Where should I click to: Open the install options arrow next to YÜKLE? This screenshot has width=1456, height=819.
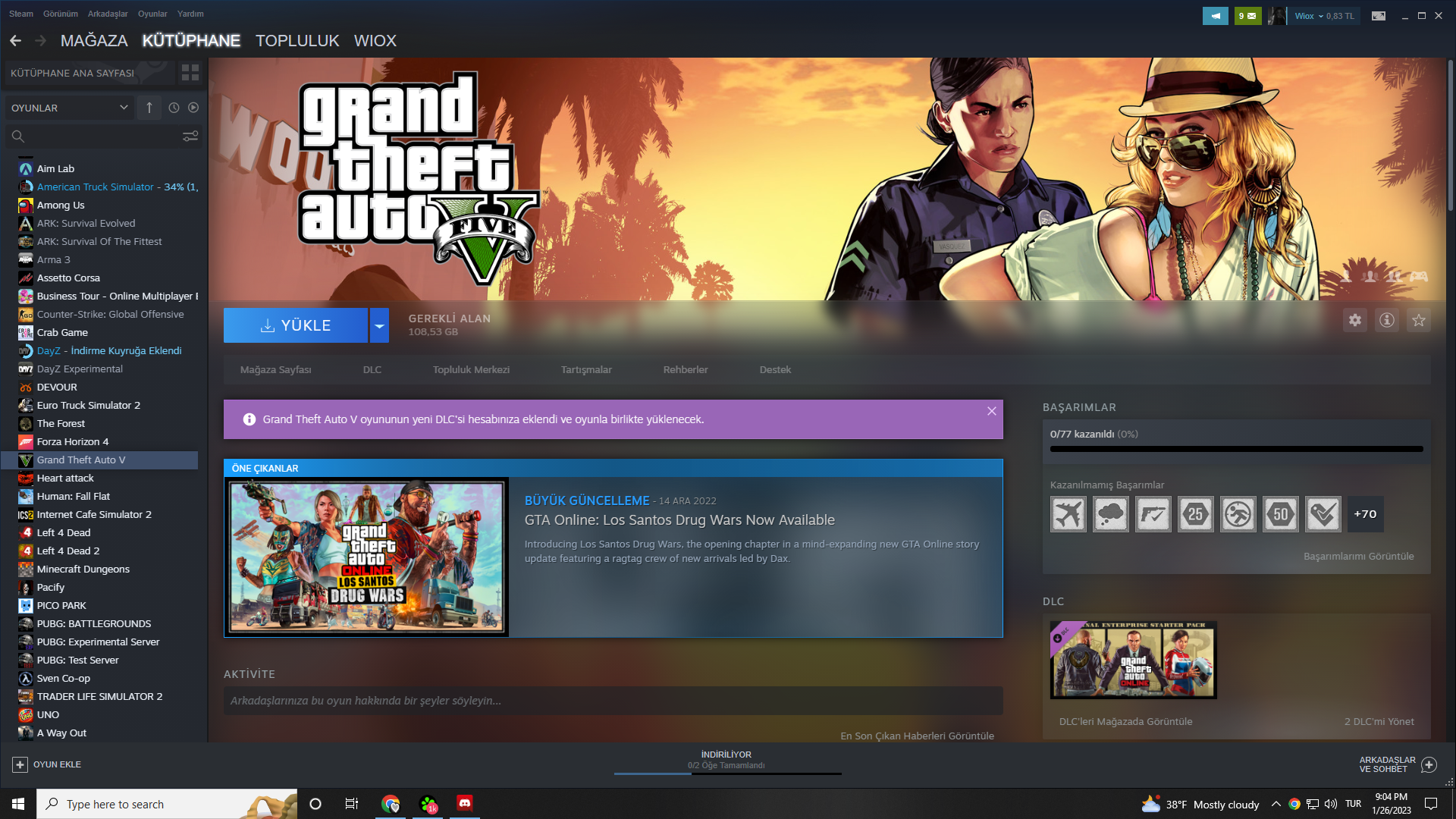pos(379,325)
